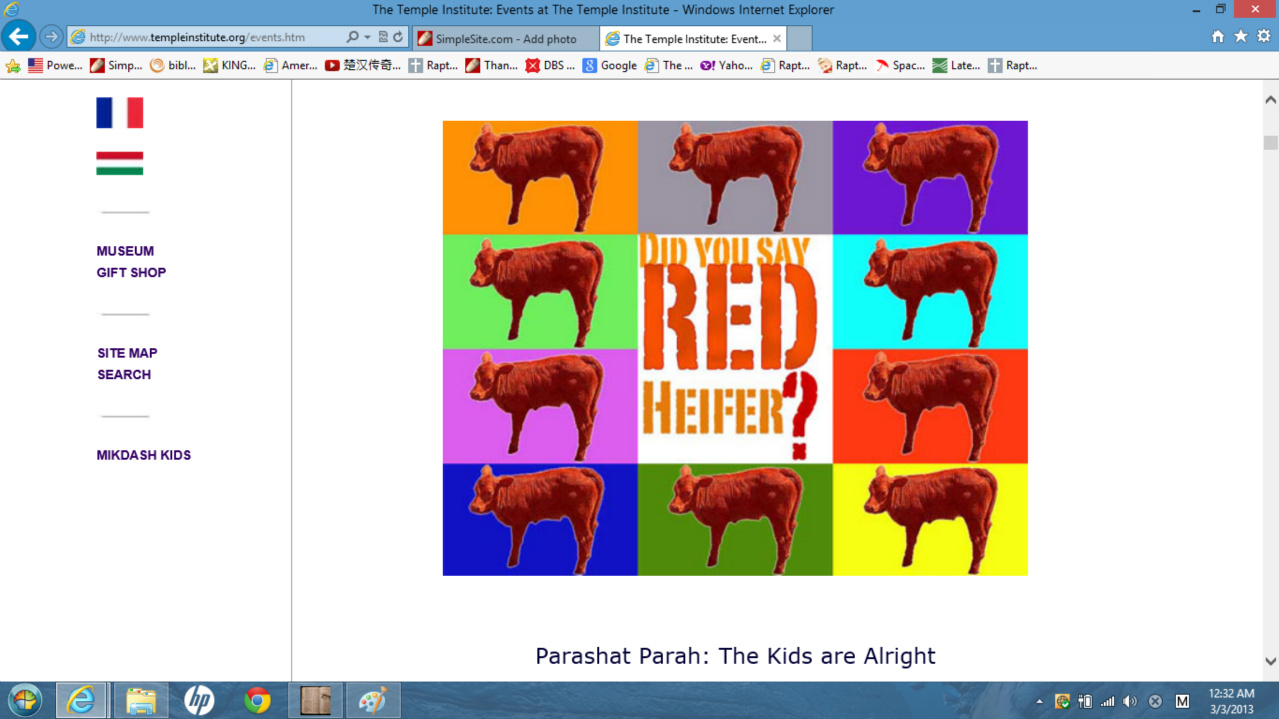Open File Explorer from the taskbar

(141, 700)
